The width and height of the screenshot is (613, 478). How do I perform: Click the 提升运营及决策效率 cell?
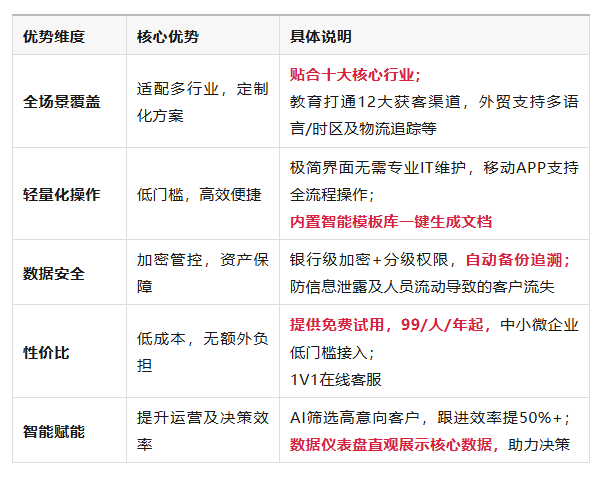202,431
